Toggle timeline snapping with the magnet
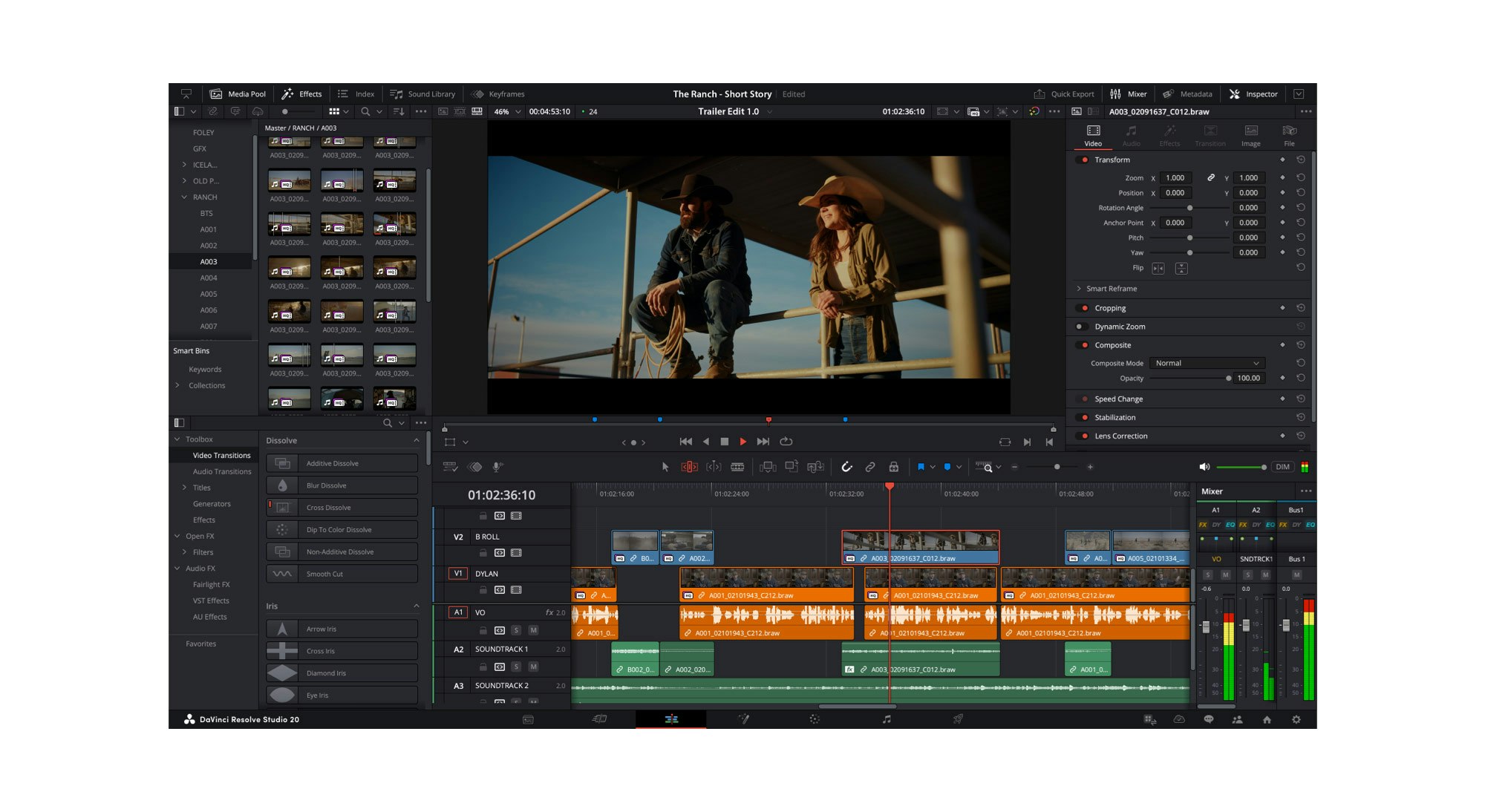 pyautogui.click(x=847, y=467)
